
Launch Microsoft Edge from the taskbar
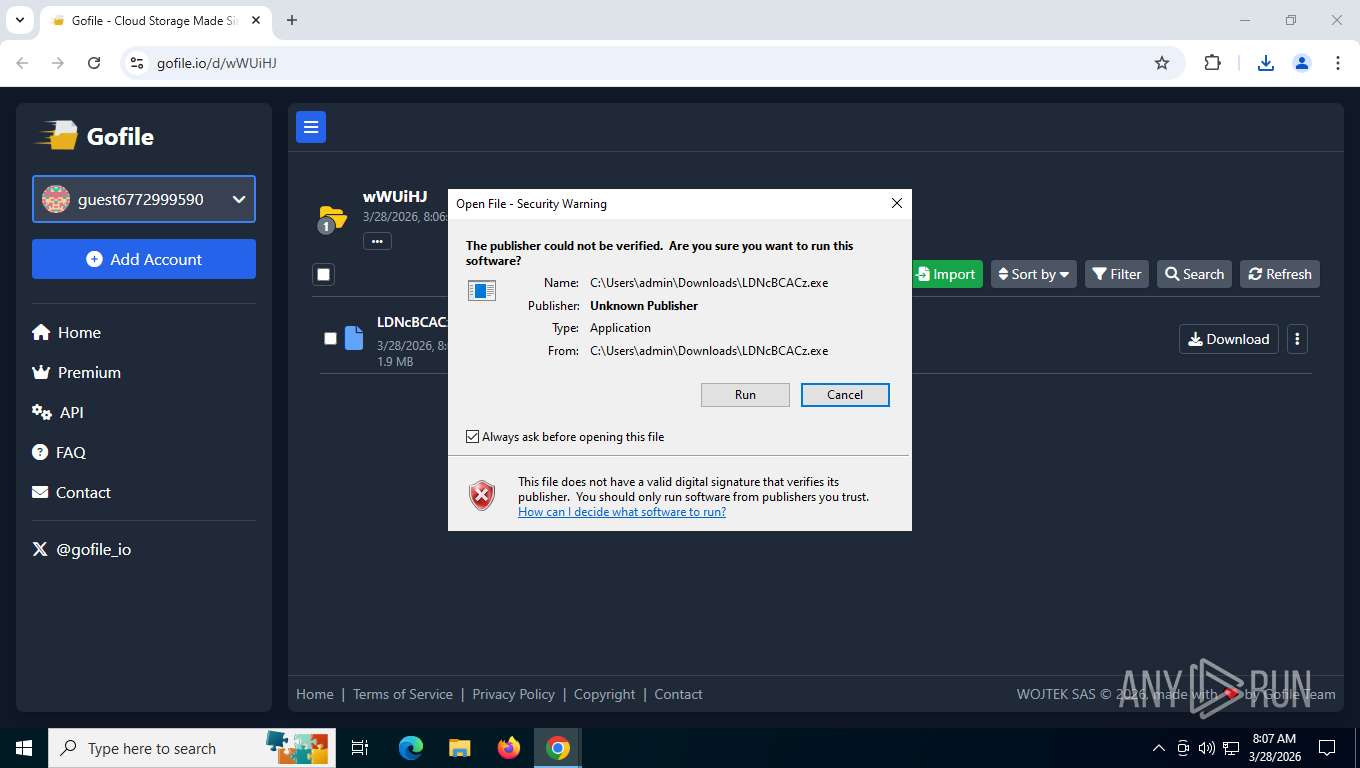pyautogui.click(x=411, y=748)
